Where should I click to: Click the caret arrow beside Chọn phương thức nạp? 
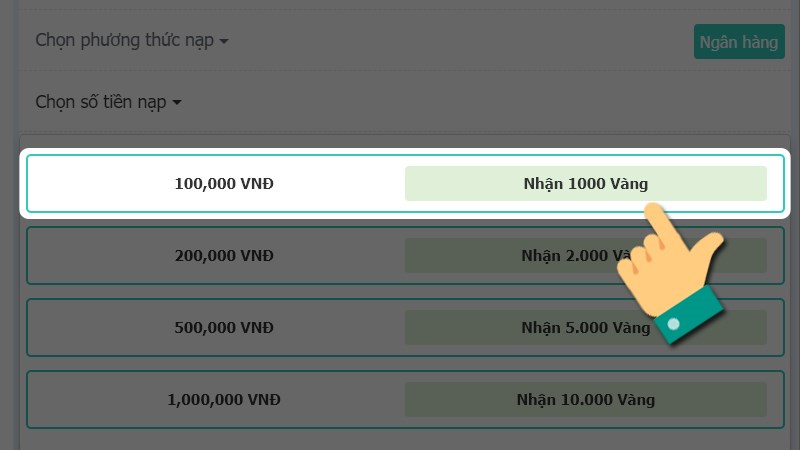point(224,41)
